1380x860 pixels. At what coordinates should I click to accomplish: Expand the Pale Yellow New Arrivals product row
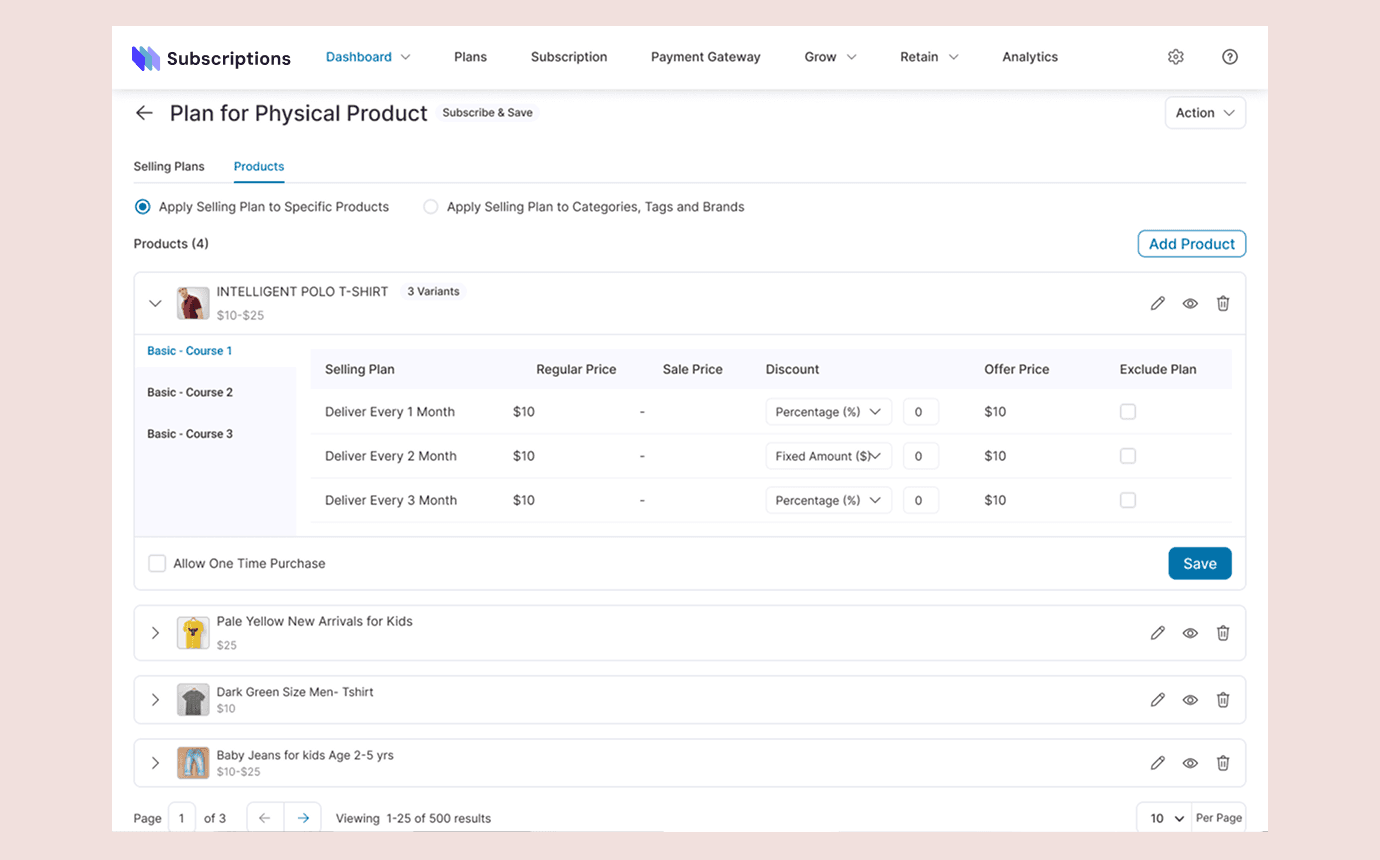pyautogui.click(x=155, y=633)
